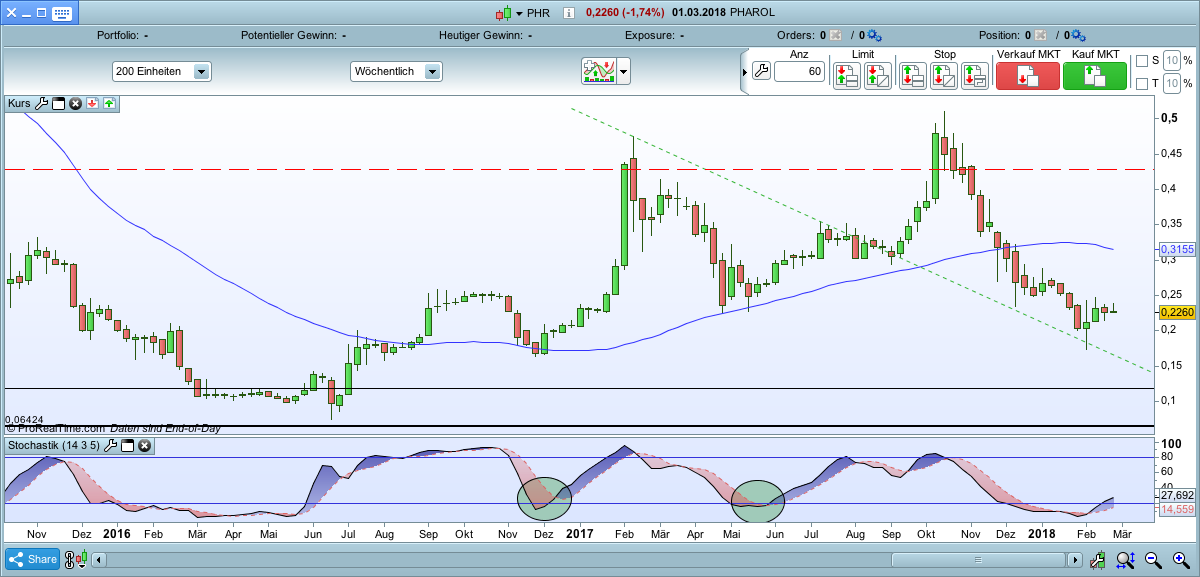Remove the Stochastik indicator panel
Image resolution: width=1200 pixels, height=577 pixels.
144,445
